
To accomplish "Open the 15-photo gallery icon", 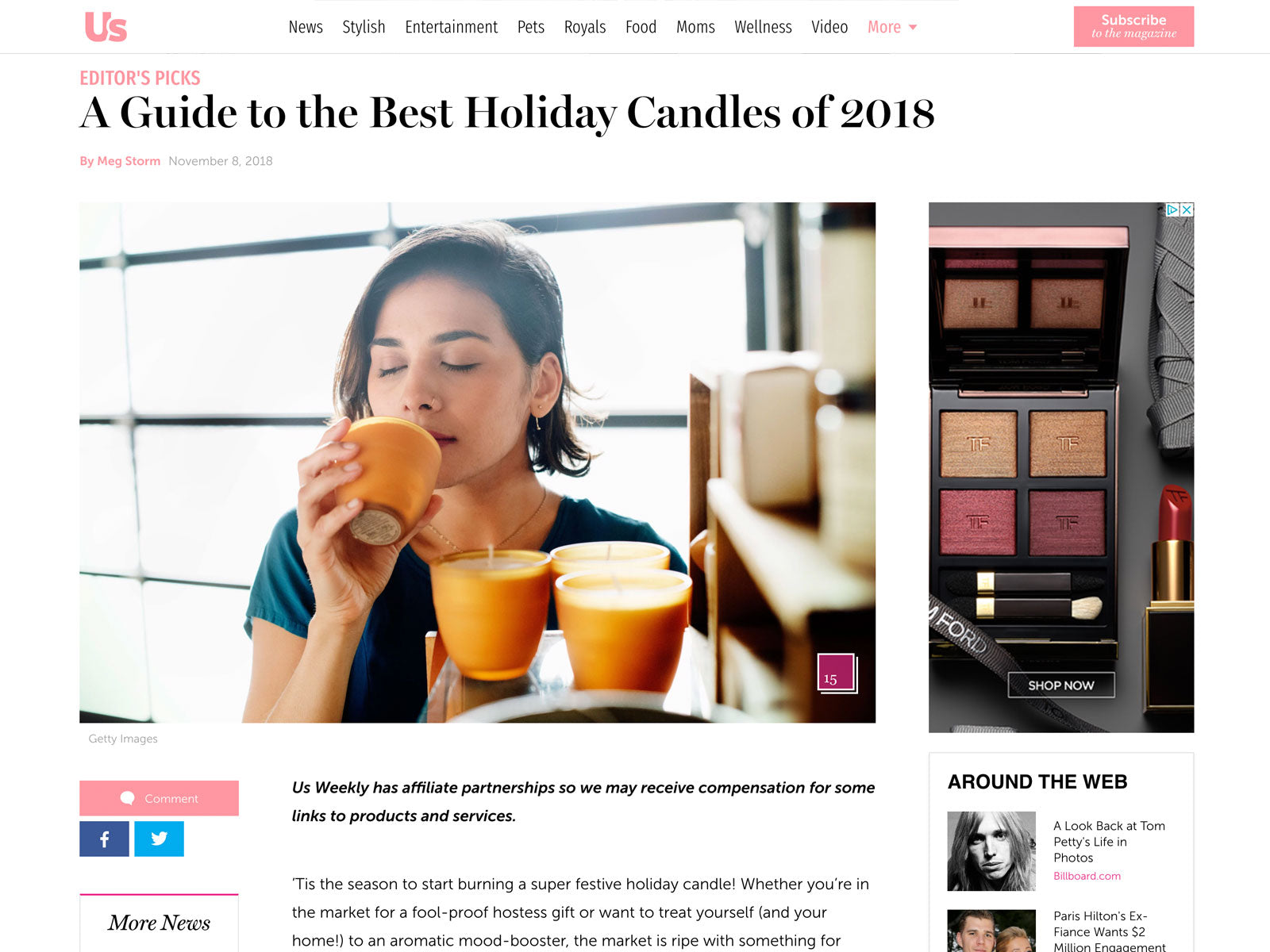I will (x=837, y=674).
